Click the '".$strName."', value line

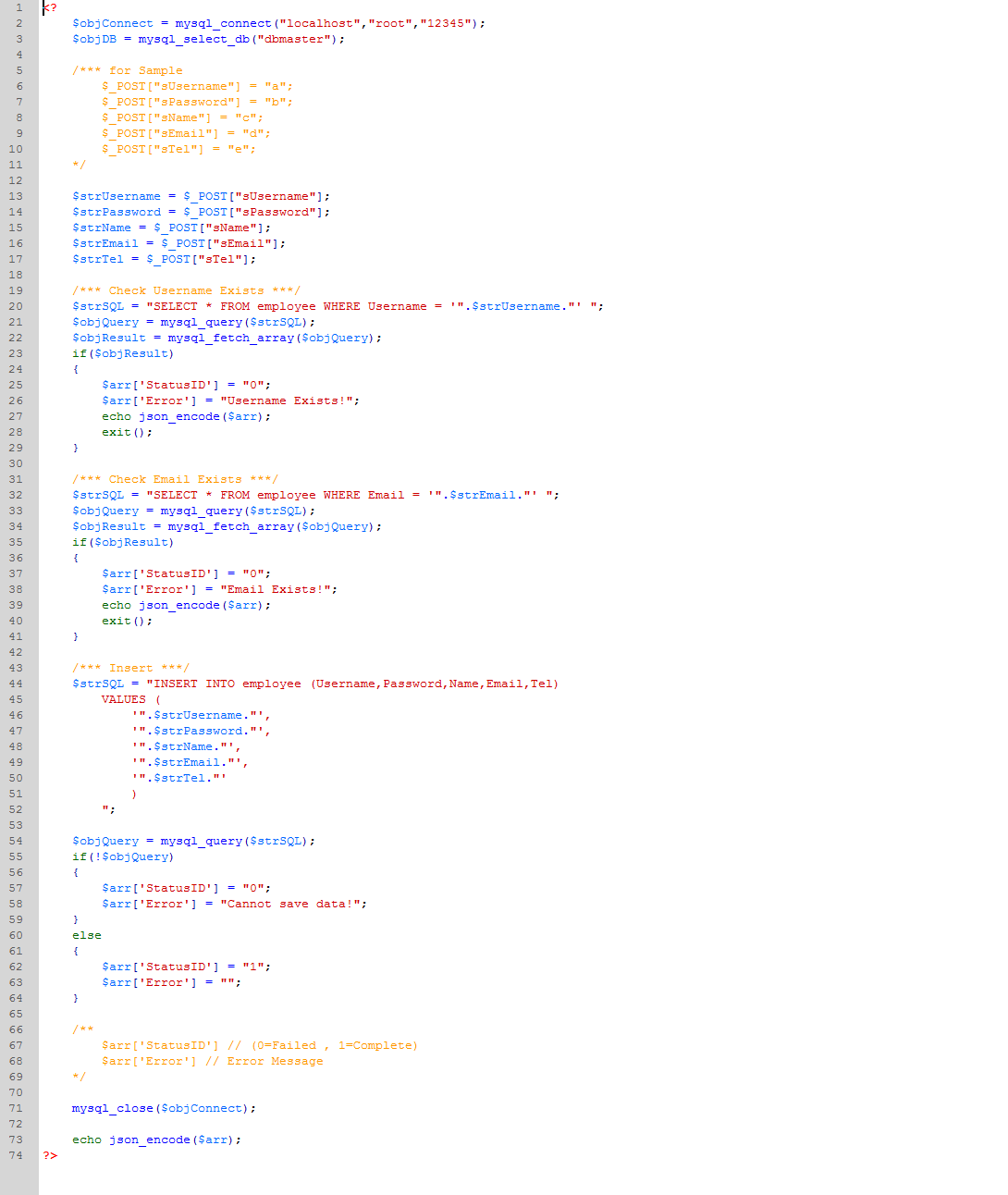[x=186, y=746]
